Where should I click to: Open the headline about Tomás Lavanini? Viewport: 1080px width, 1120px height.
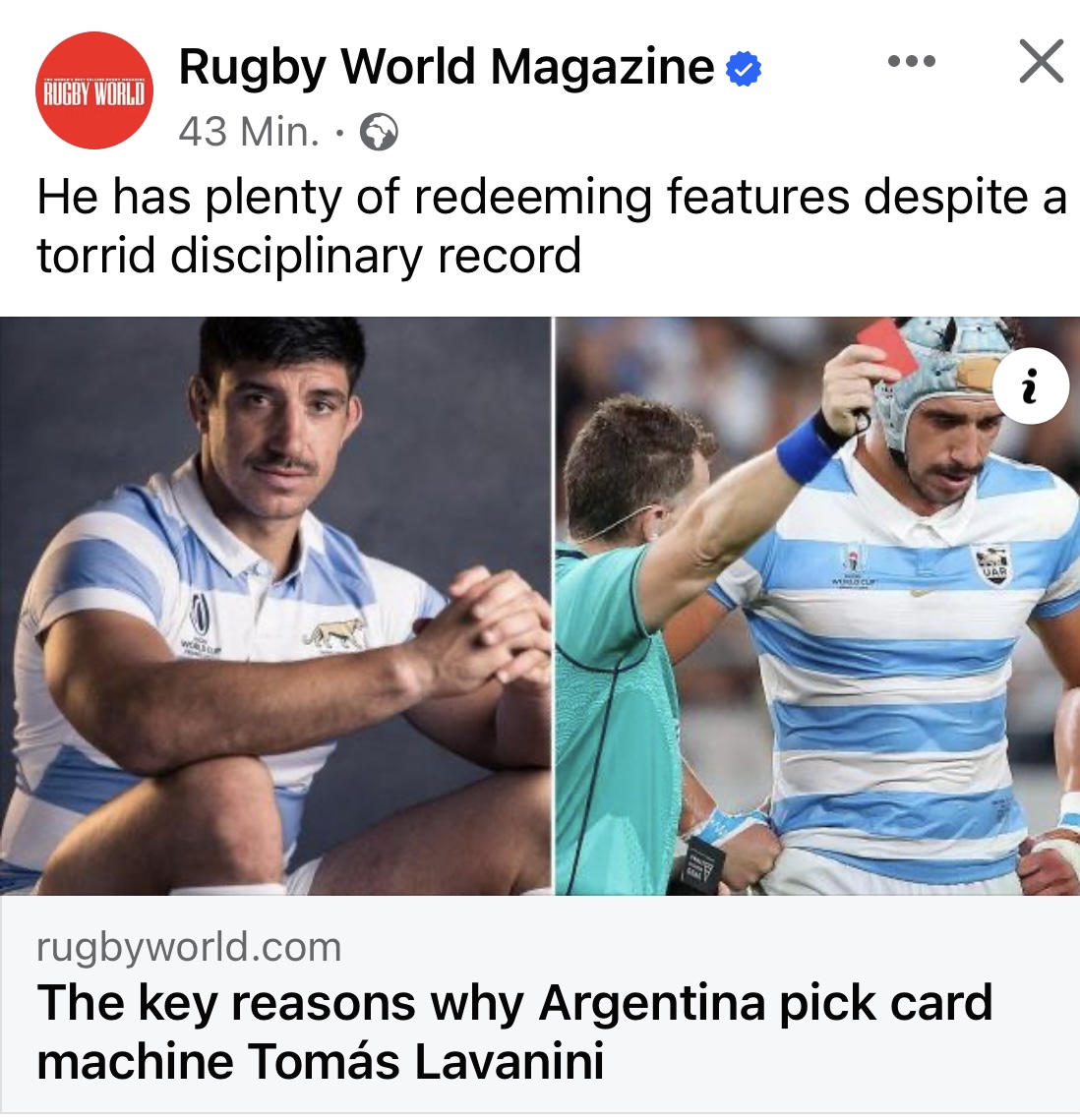point(514,1032)
